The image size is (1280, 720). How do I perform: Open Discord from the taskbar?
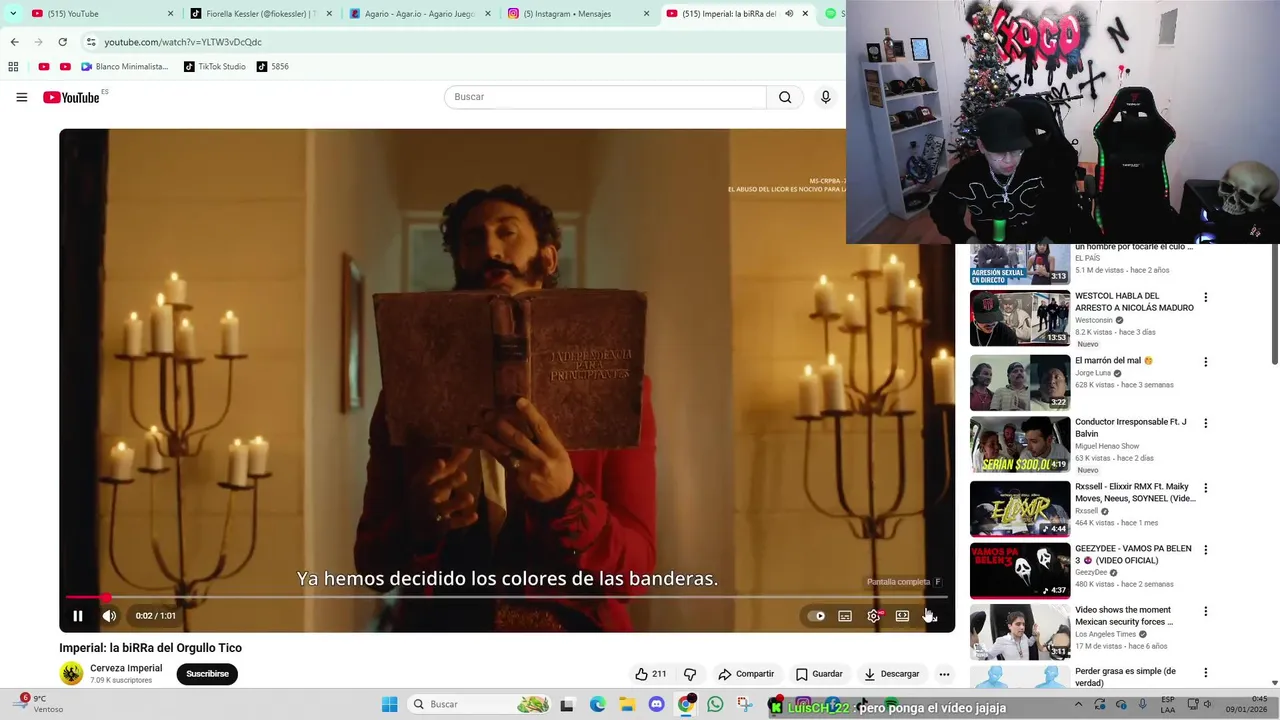(656, 705)
